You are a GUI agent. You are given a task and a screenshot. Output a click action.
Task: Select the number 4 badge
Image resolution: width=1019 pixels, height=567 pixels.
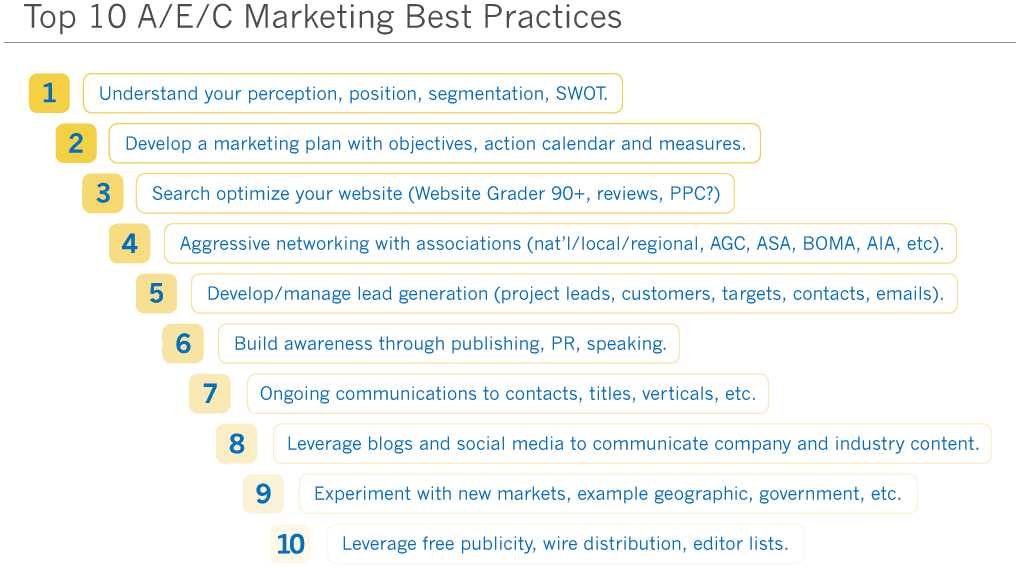(x=129, y=243)
